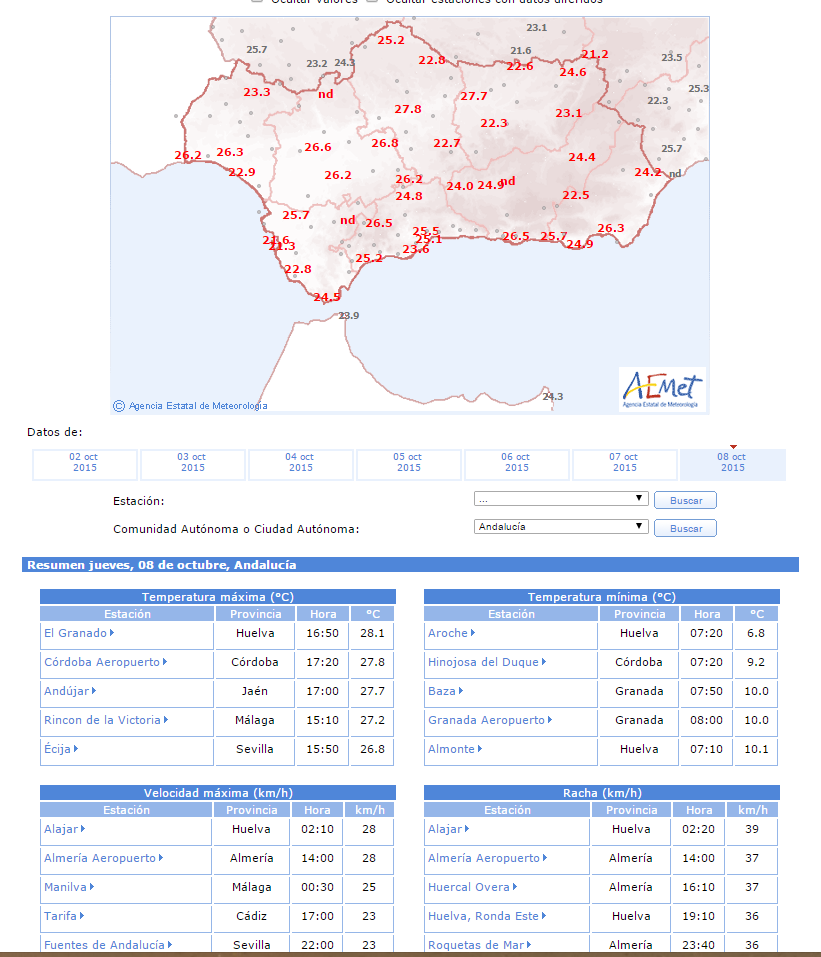
Task: Click the 24.5 value at map's southern tip
Action: point(327,297)
